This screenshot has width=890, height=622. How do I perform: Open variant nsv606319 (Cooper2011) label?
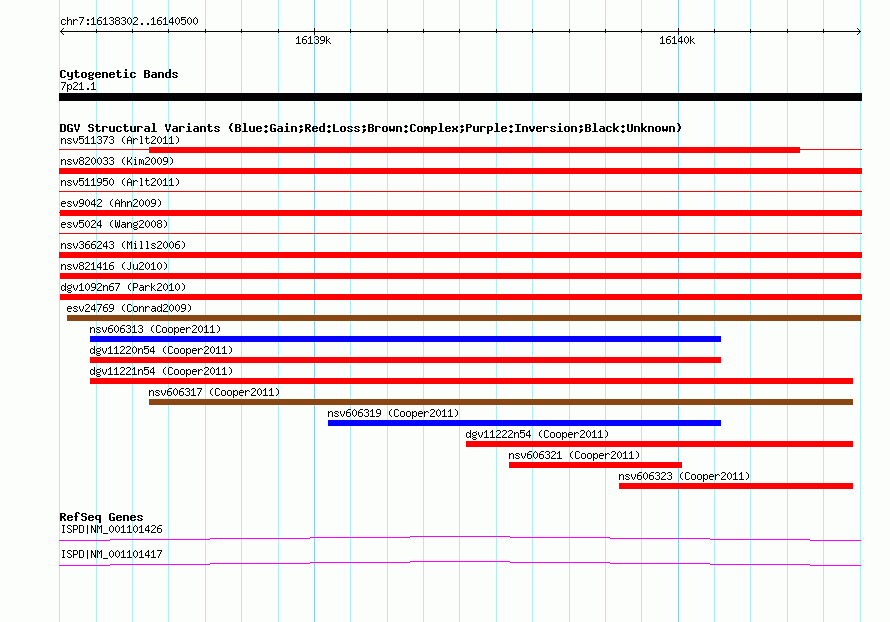pos(393,413)
